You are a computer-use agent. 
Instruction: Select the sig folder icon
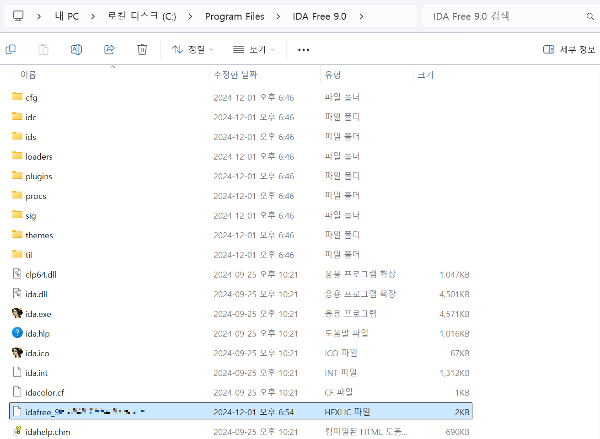(x=17, y=214)
